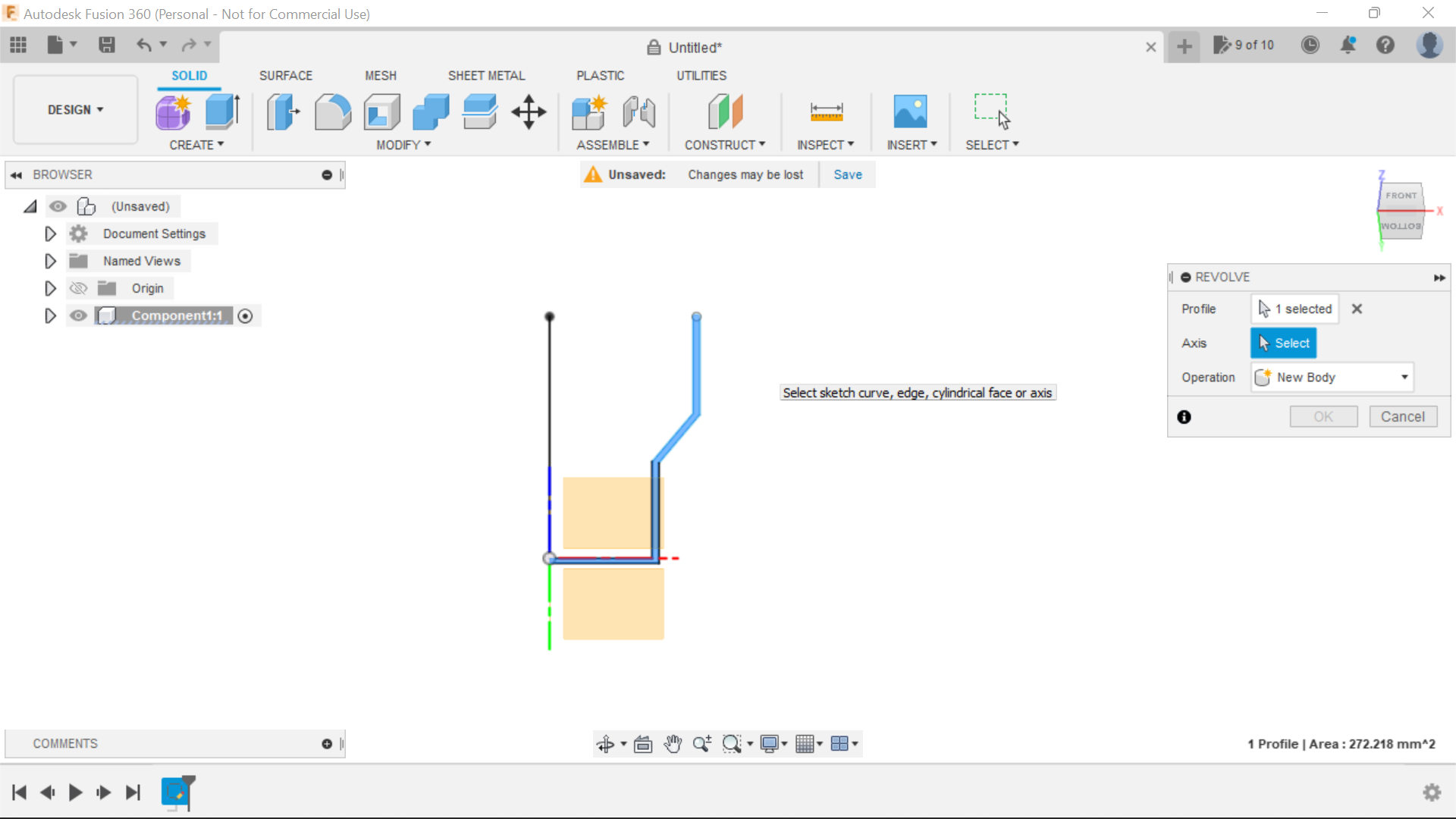Expand Origin folder in browser

coord(50,288)
